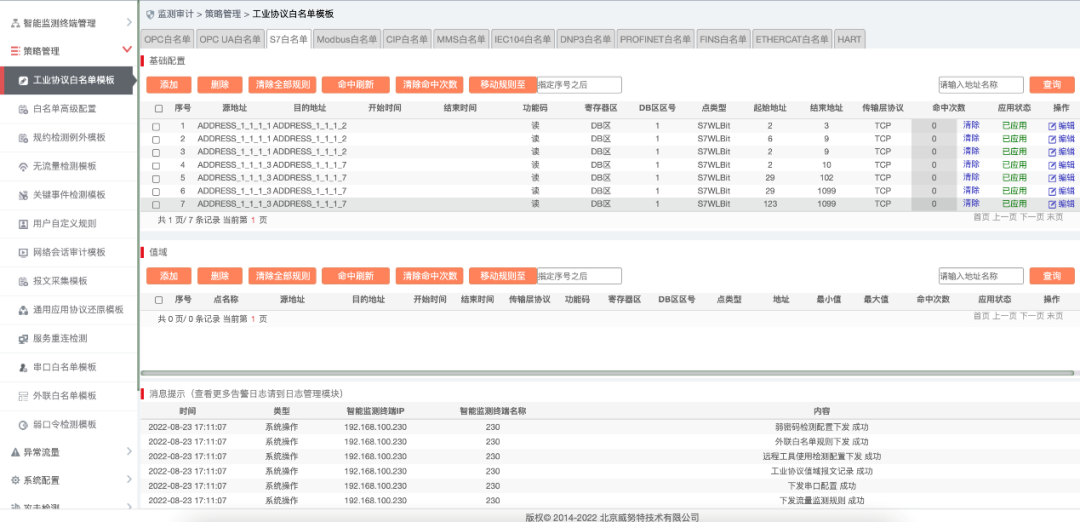Click 移动规则至 in 基础配置 section

point(503,85)
